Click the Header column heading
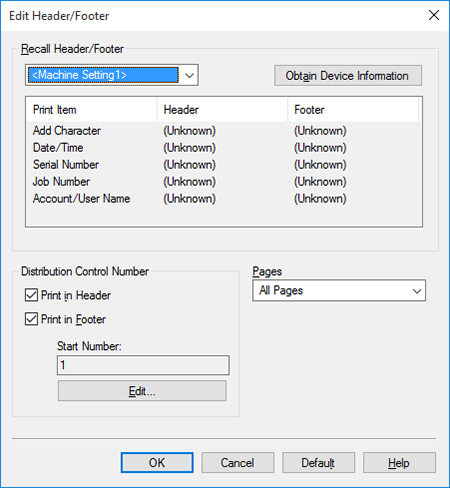This screenshot has width=450, height=488. 222,110
